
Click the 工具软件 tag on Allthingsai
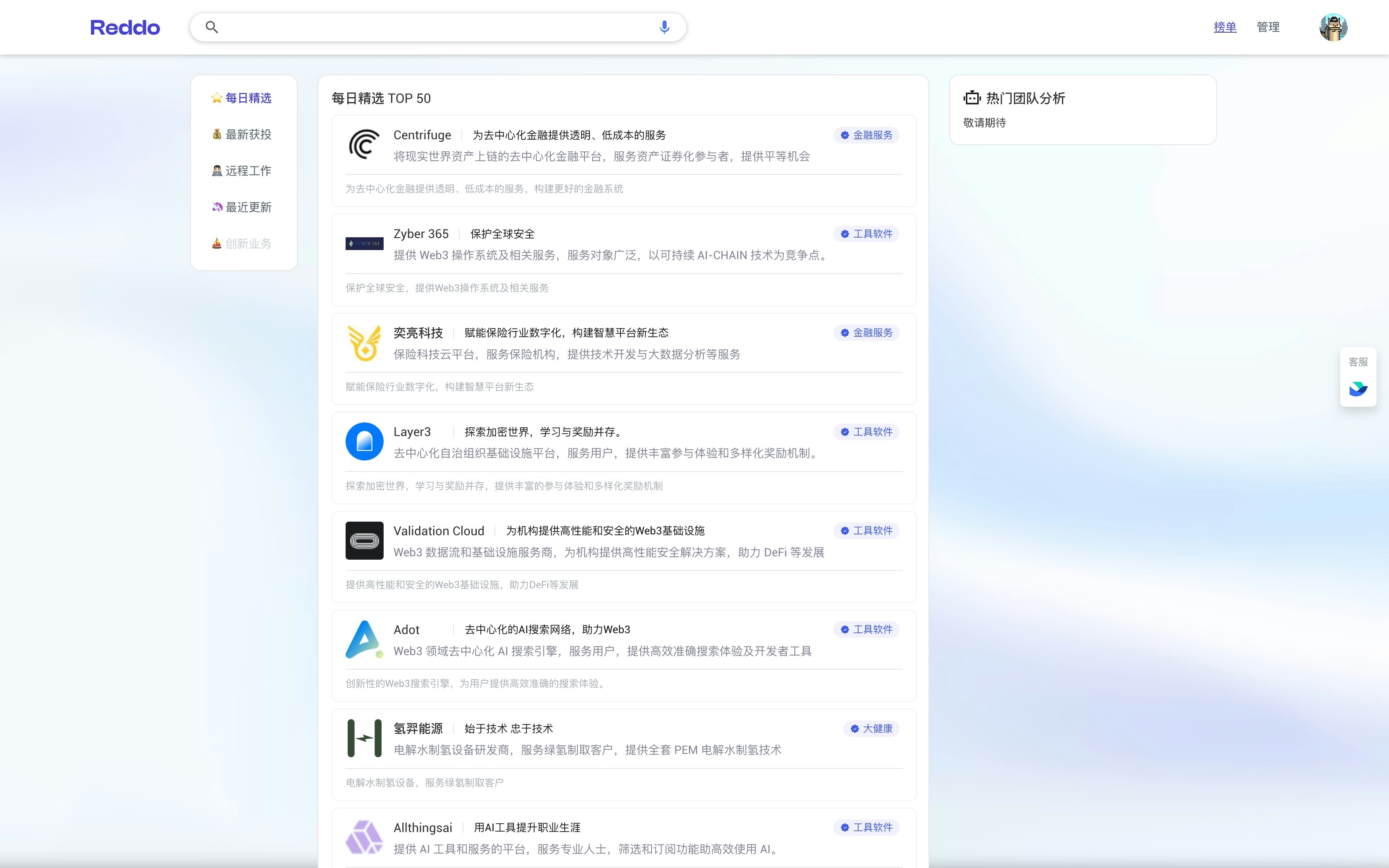tap(867, 828)
